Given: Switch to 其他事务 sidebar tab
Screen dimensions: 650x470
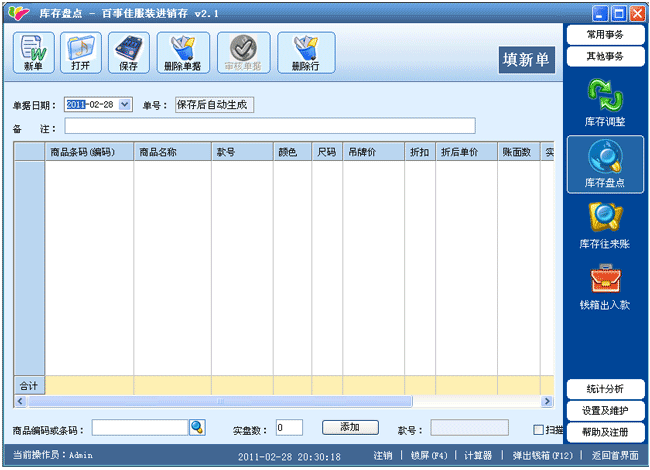Looking at the screenshot, I should pyautogui.click(x=605, y=56).
